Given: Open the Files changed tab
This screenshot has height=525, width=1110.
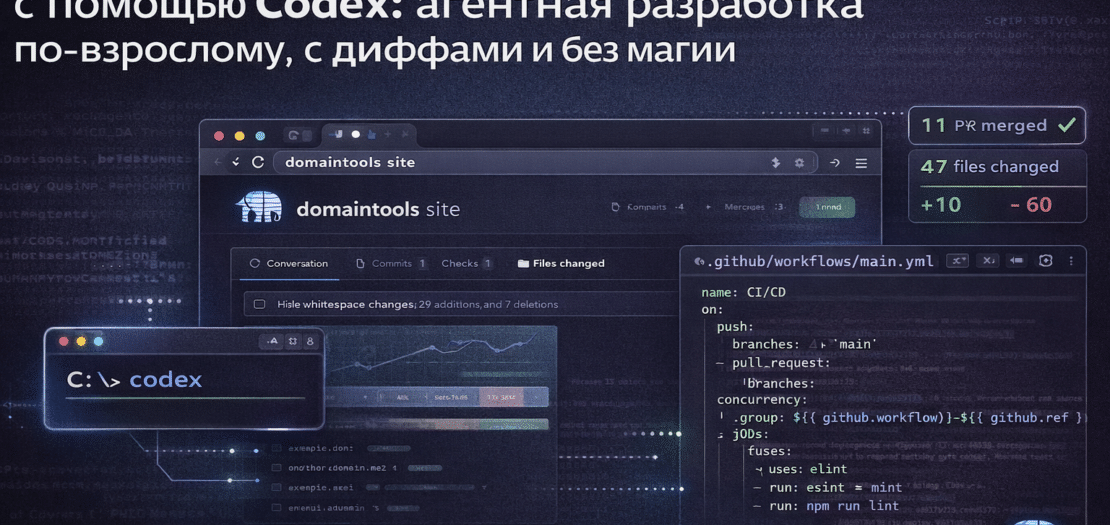Looking at the screenshot, I should pyautogui.click(x=561, y=263).
